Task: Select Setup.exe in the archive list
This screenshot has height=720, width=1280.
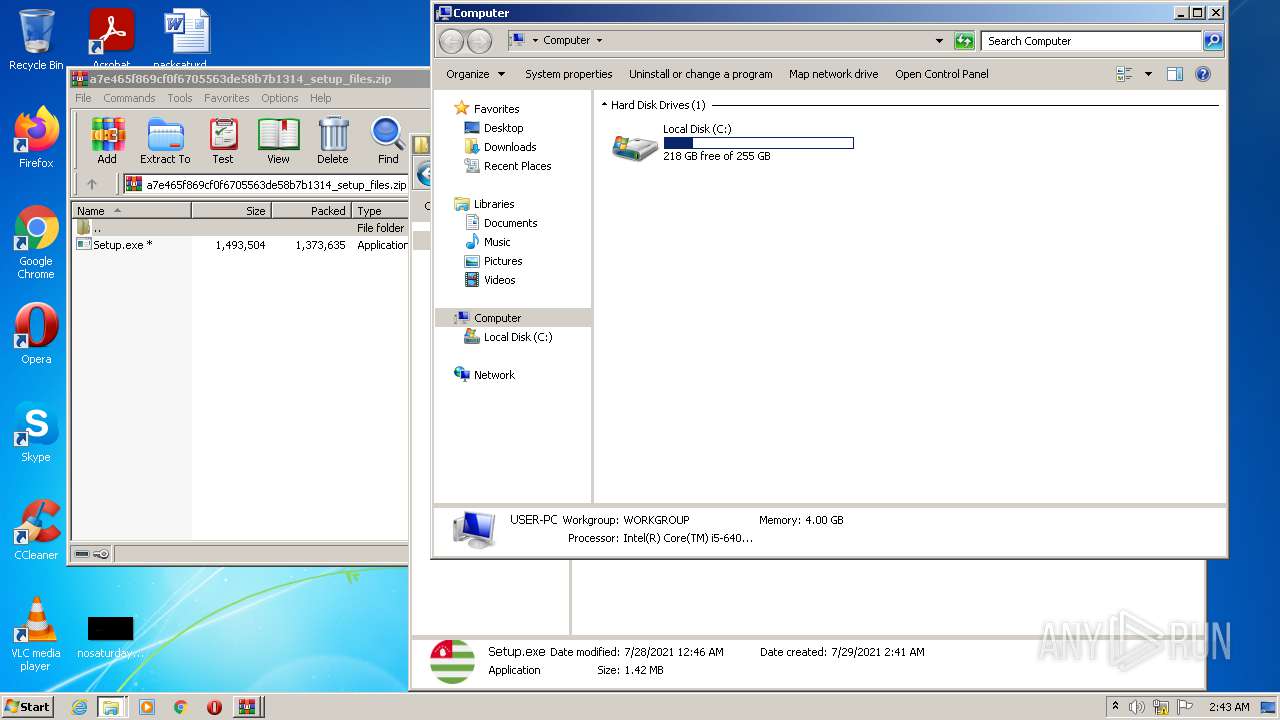Action: (122, 245)
